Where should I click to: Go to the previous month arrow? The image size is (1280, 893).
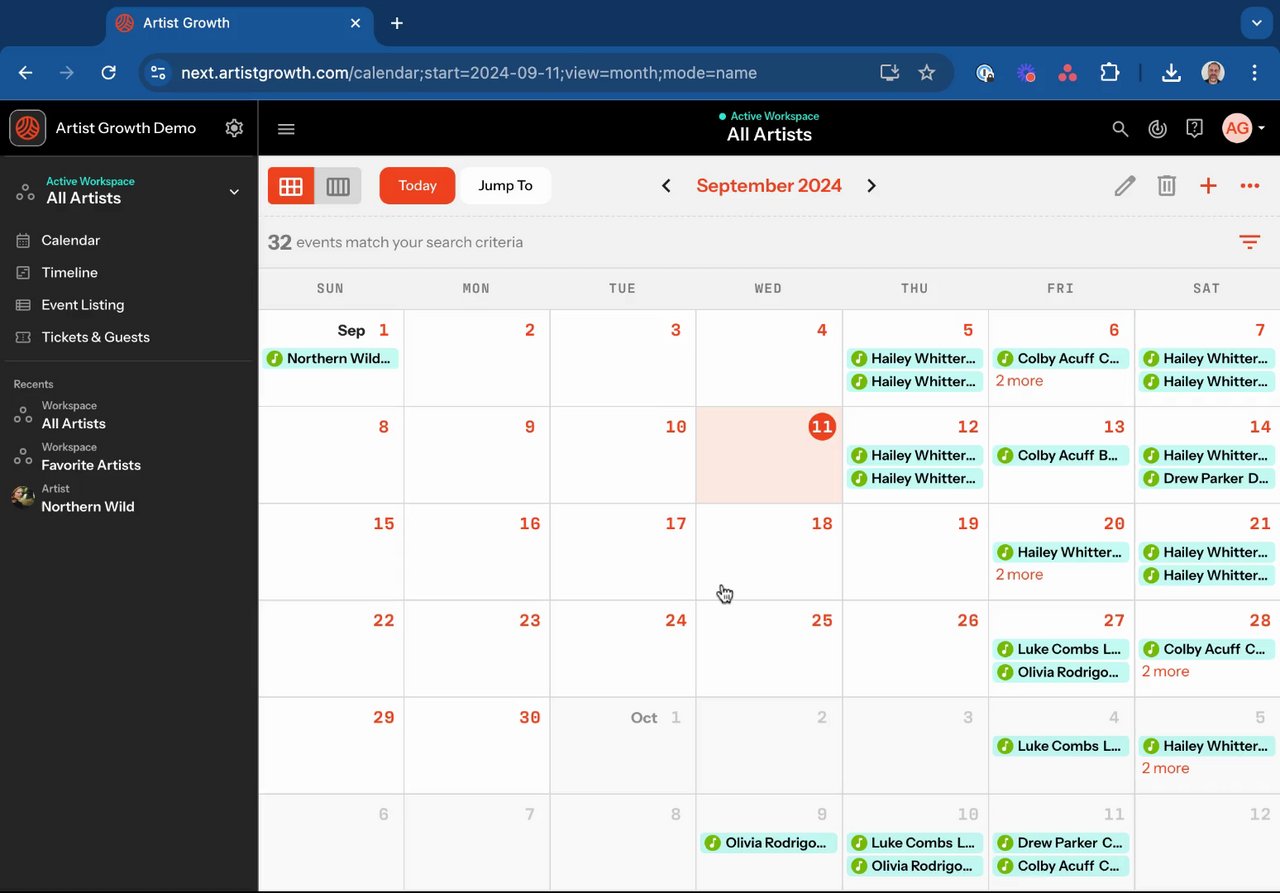(x=666, y=186)
